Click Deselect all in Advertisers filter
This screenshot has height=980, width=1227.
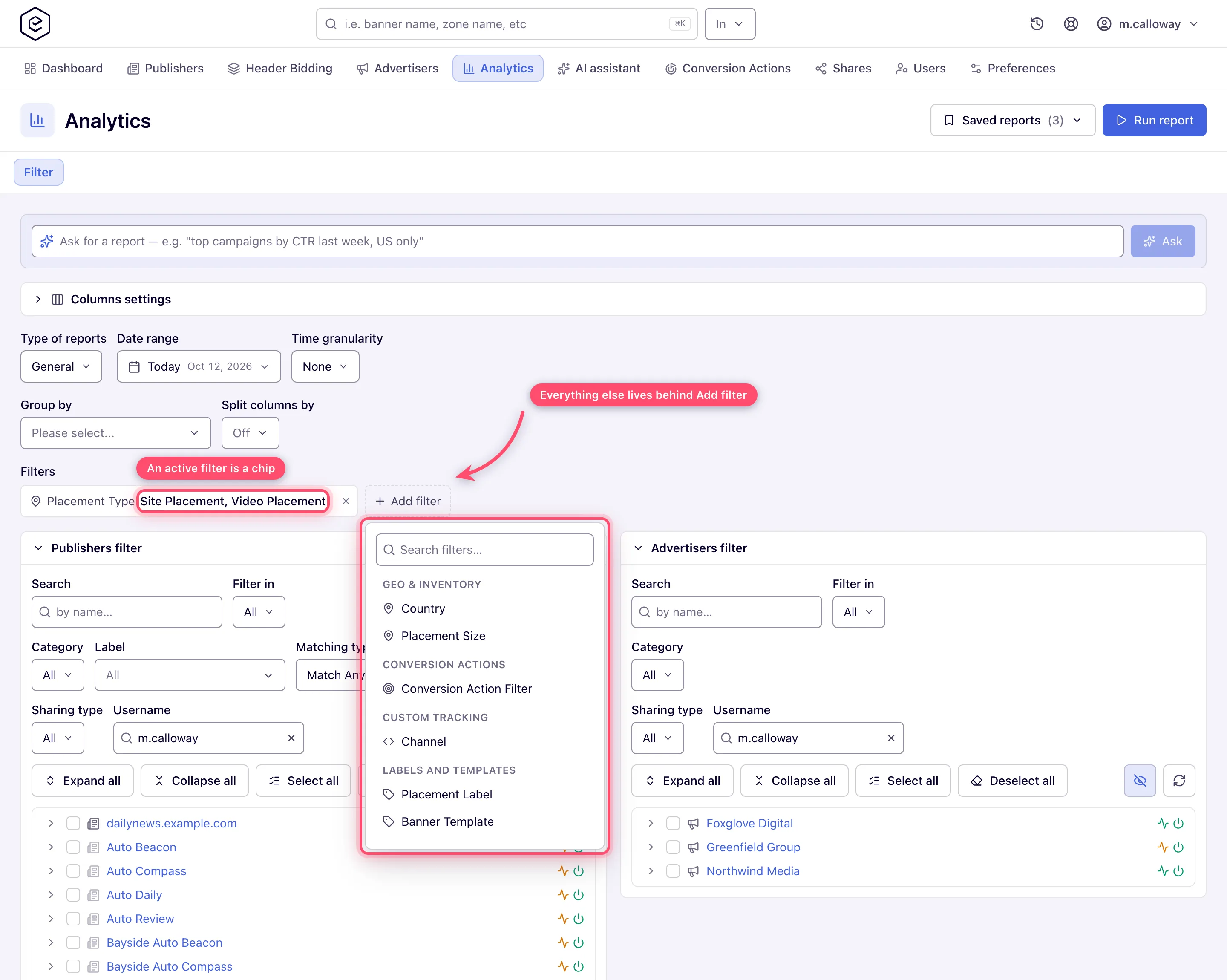[x=1012, y=781]
